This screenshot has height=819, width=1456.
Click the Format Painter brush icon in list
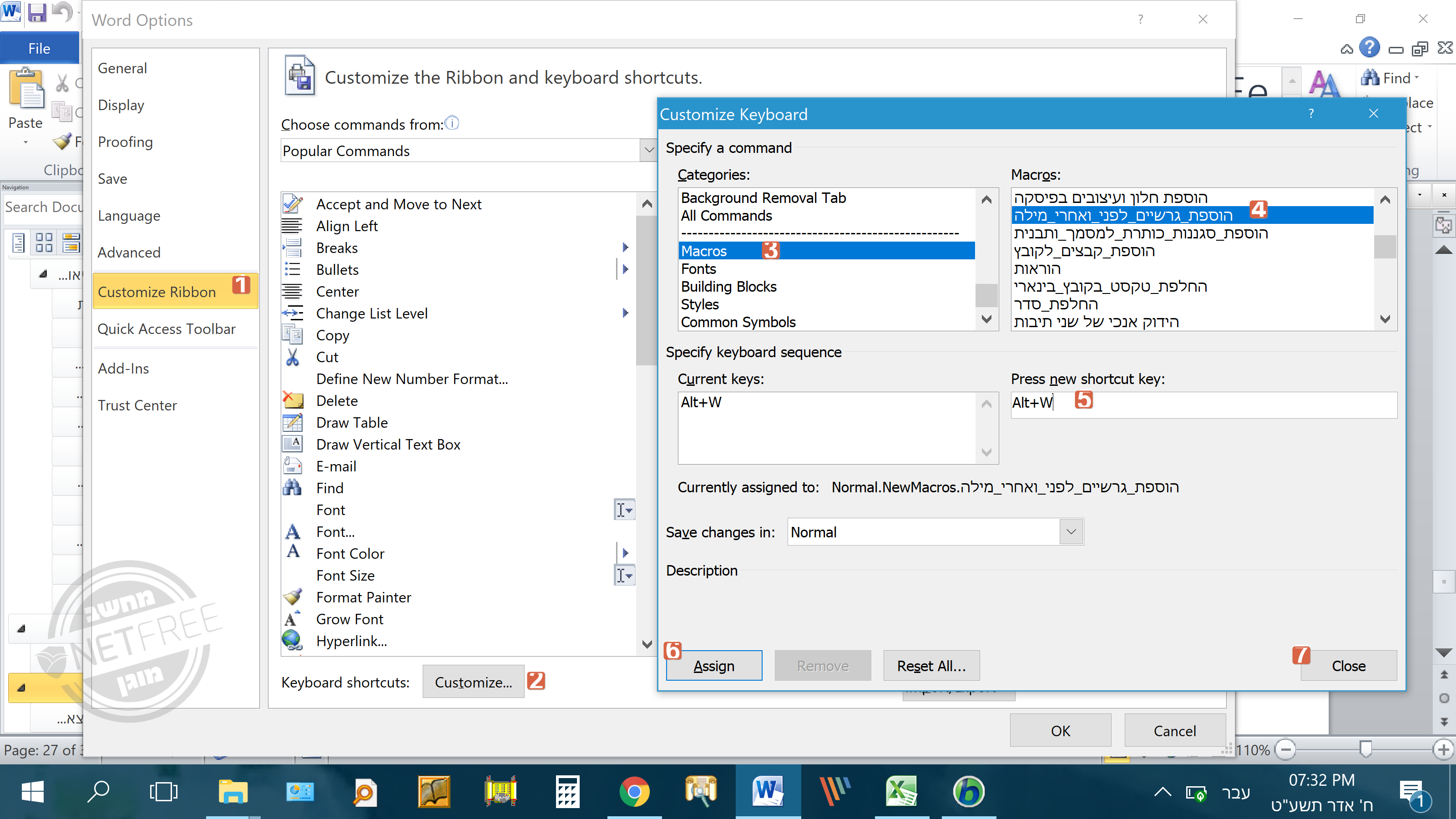(293, 597)
